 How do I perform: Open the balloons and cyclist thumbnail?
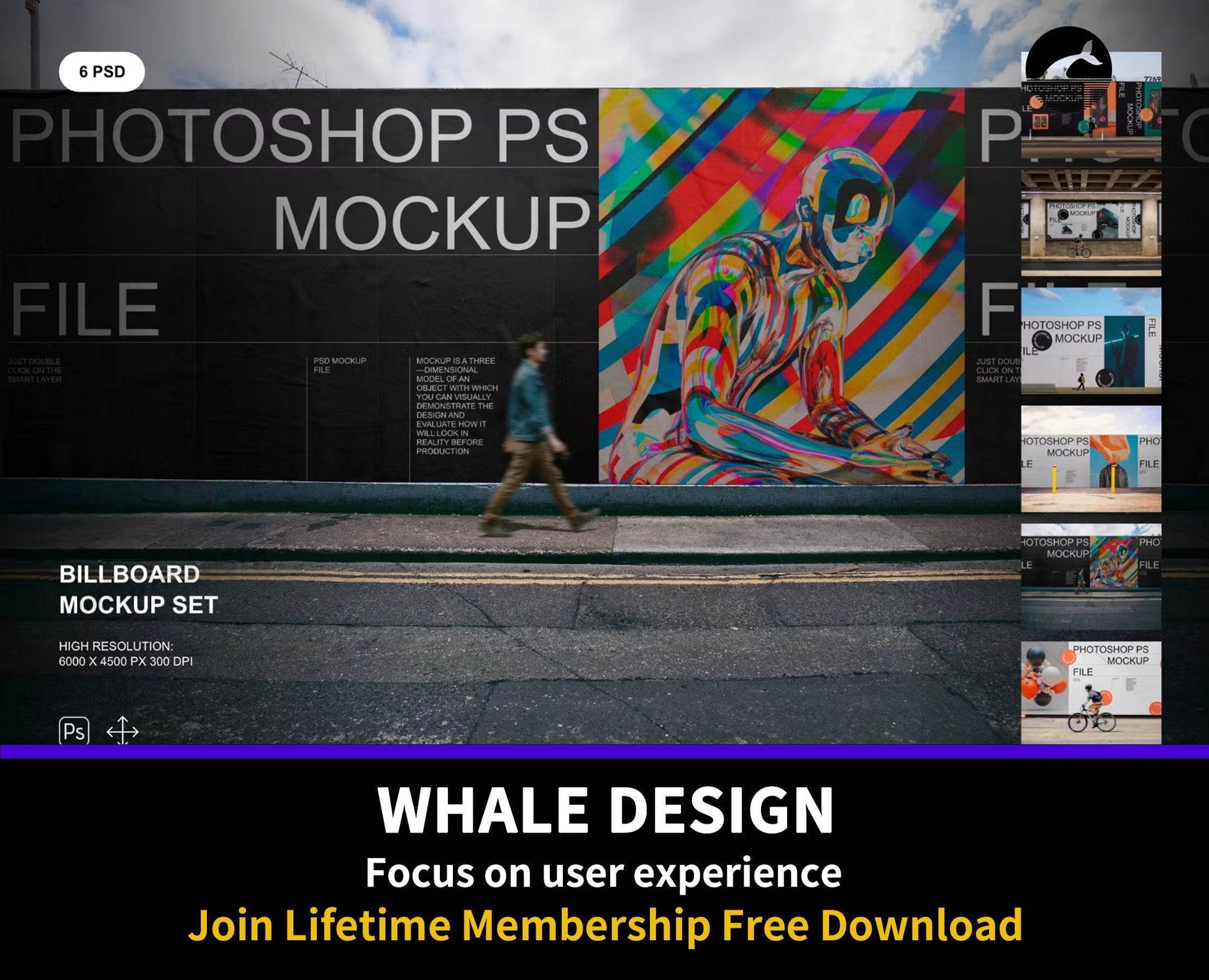point(1091,692)
